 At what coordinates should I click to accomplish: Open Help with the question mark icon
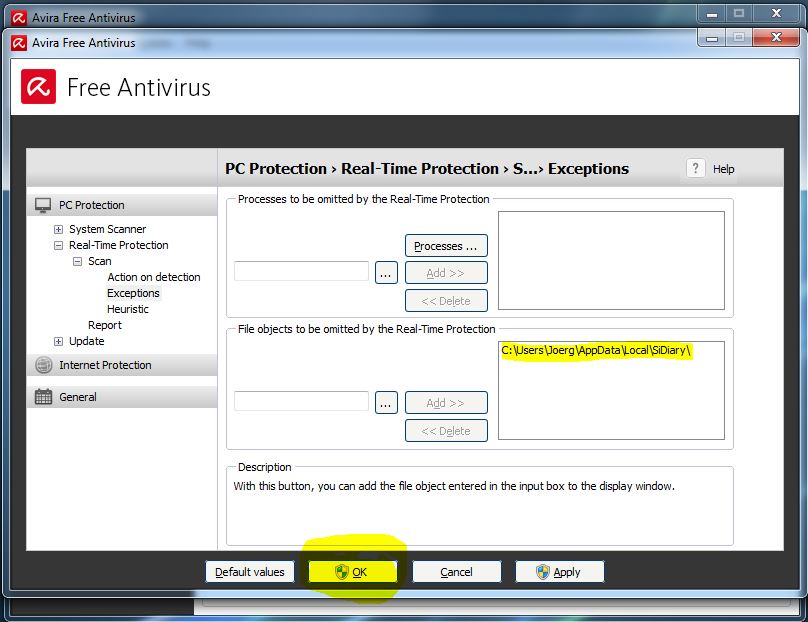pyautogui.click(x=695, y=168)
